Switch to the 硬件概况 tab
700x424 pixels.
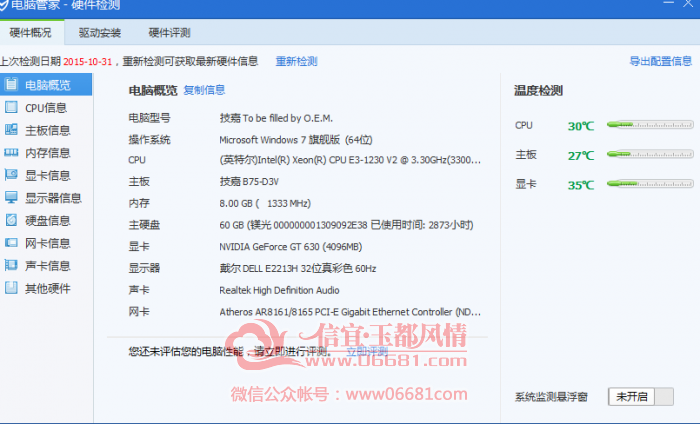click(30, 33)
